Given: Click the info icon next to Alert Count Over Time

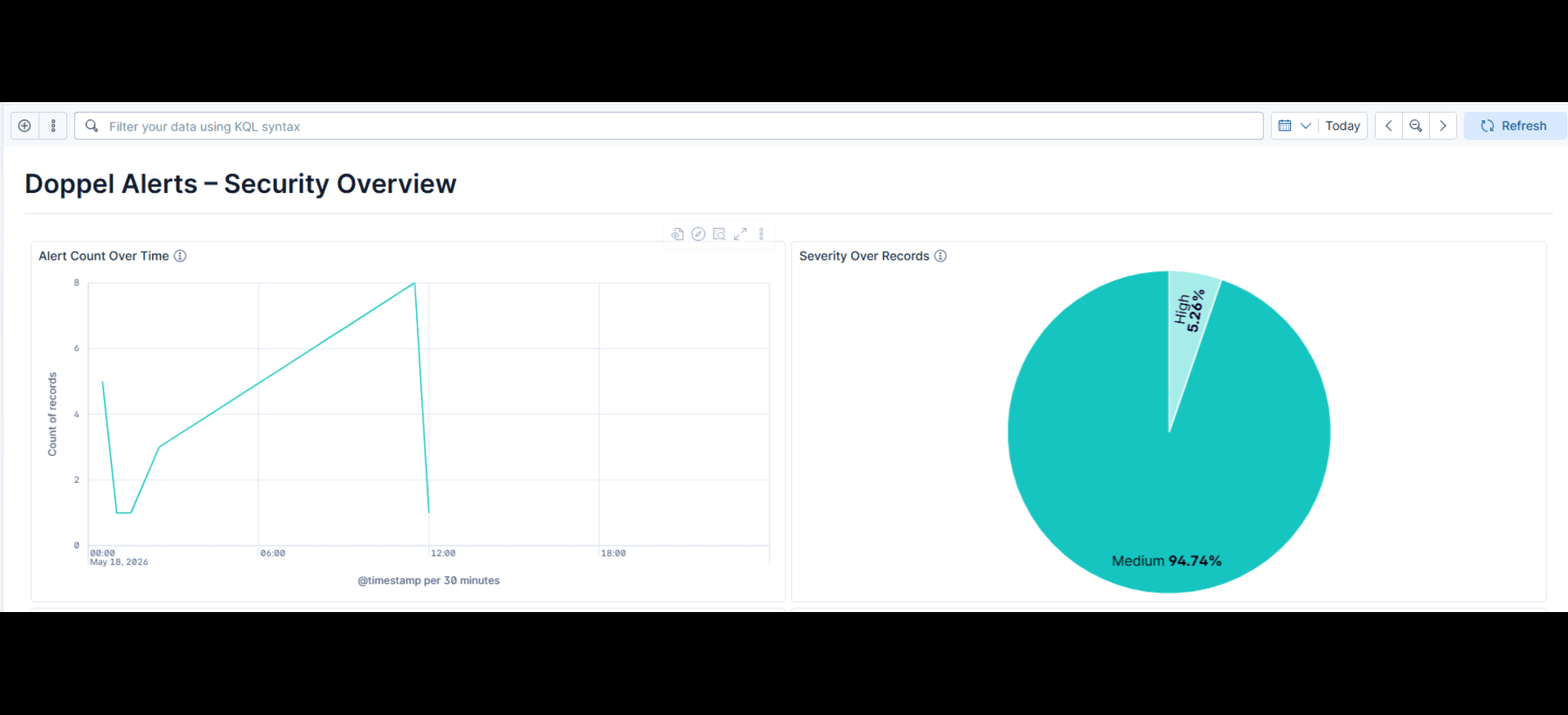Looking at the screenshot, I should tap(180, 256).
